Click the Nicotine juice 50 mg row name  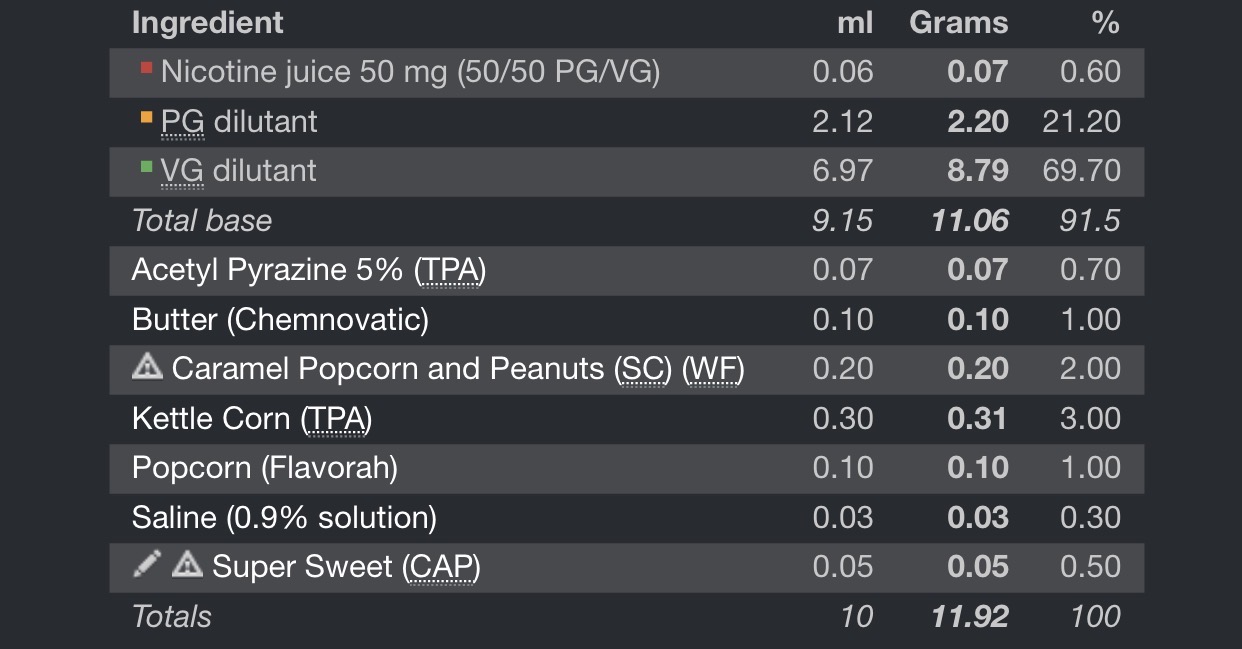coord(410,72)
